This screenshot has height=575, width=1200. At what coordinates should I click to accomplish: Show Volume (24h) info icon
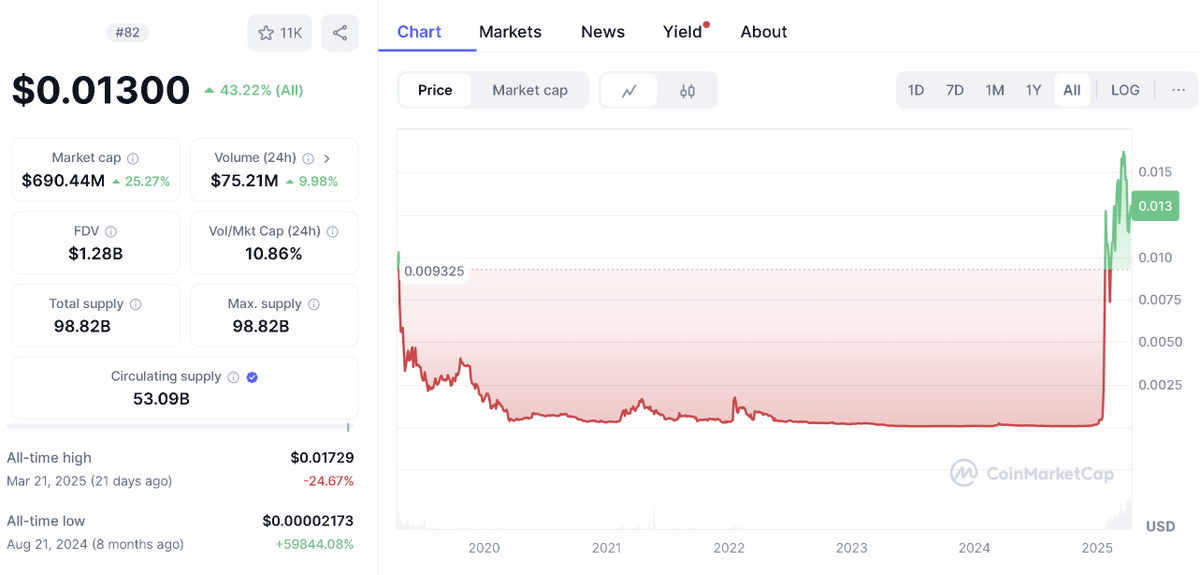pyautogui.click(x=308, y=158)
